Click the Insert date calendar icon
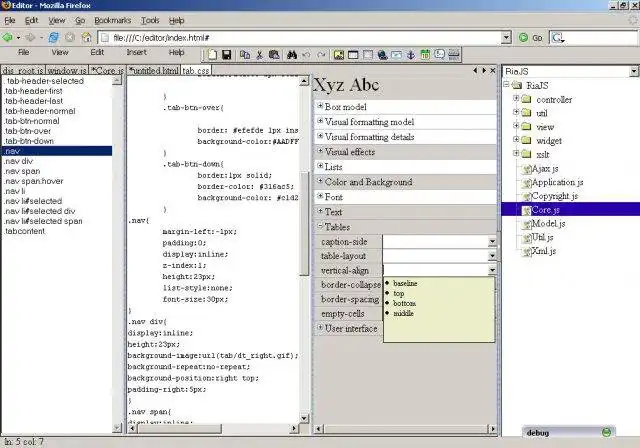Image resolution: width=640 pixels, height=448 pixels. 425,54
